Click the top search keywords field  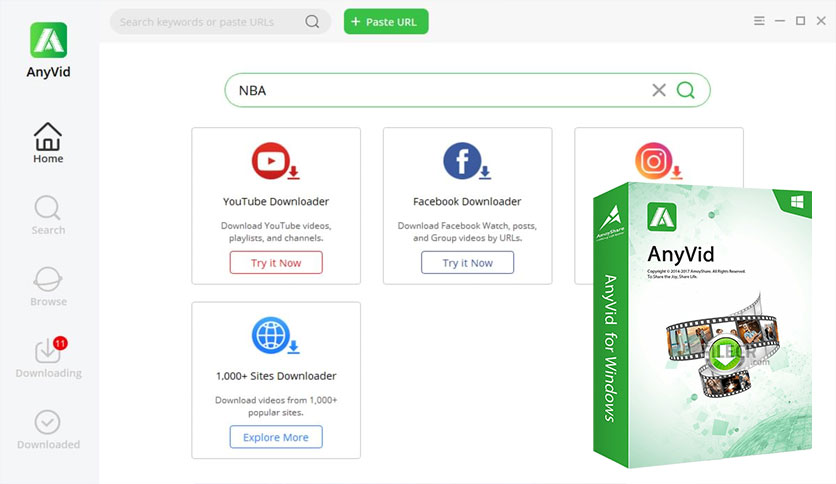210,21
